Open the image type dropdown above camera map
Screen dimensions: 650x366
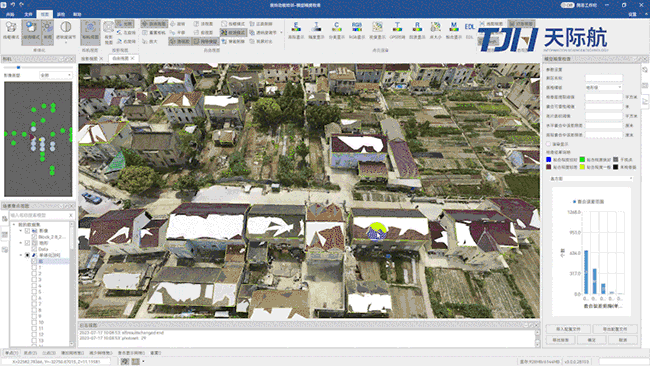(56, 75)
